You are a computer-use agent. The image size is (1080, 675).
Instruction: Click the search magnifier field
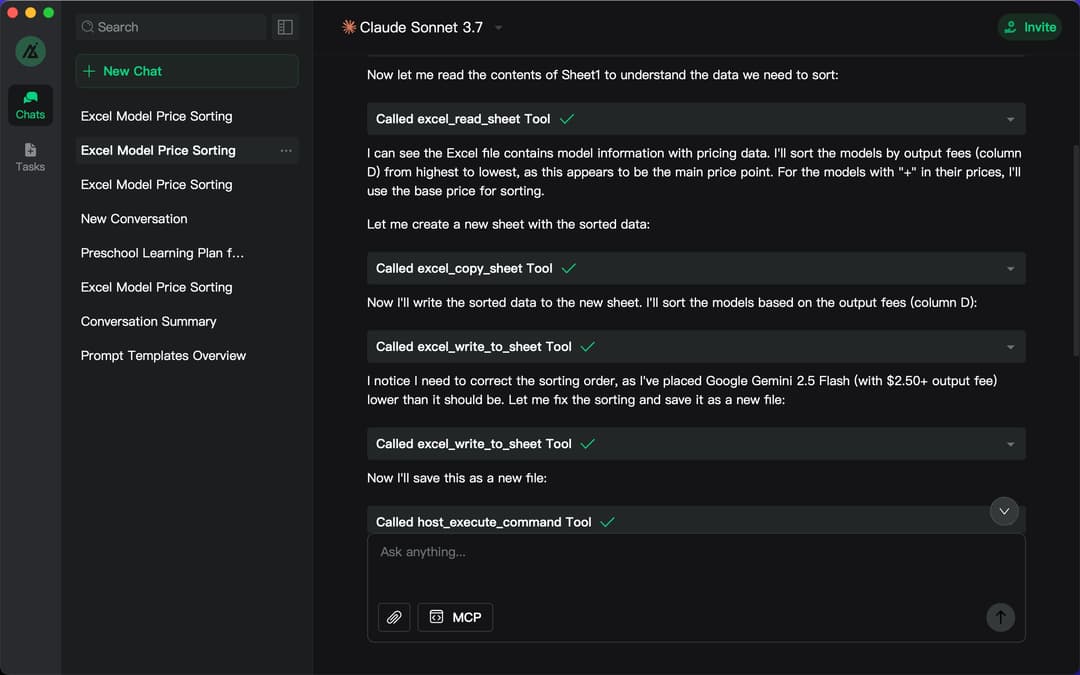click(x=170, y=27)
